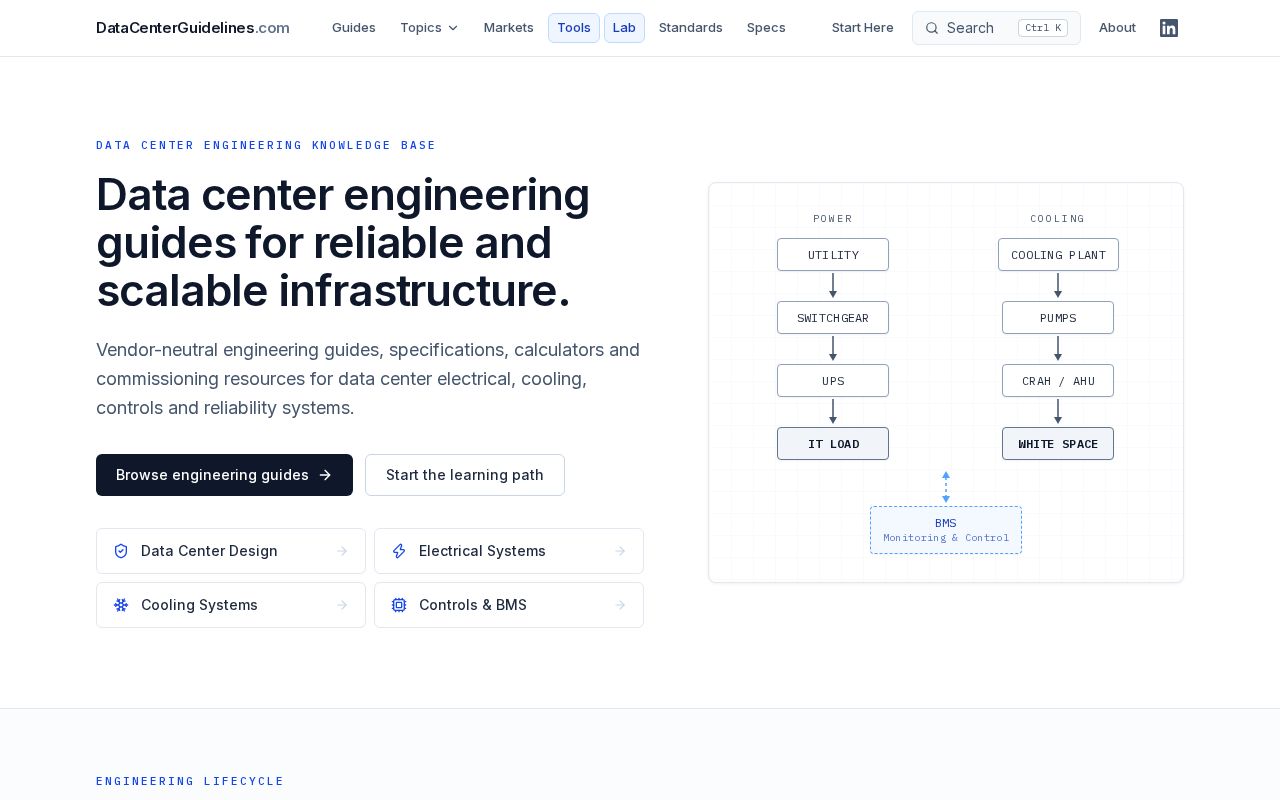Open the About page link
The height and width of the screenshot is (800, 1280).
(x=1117, y=28)
